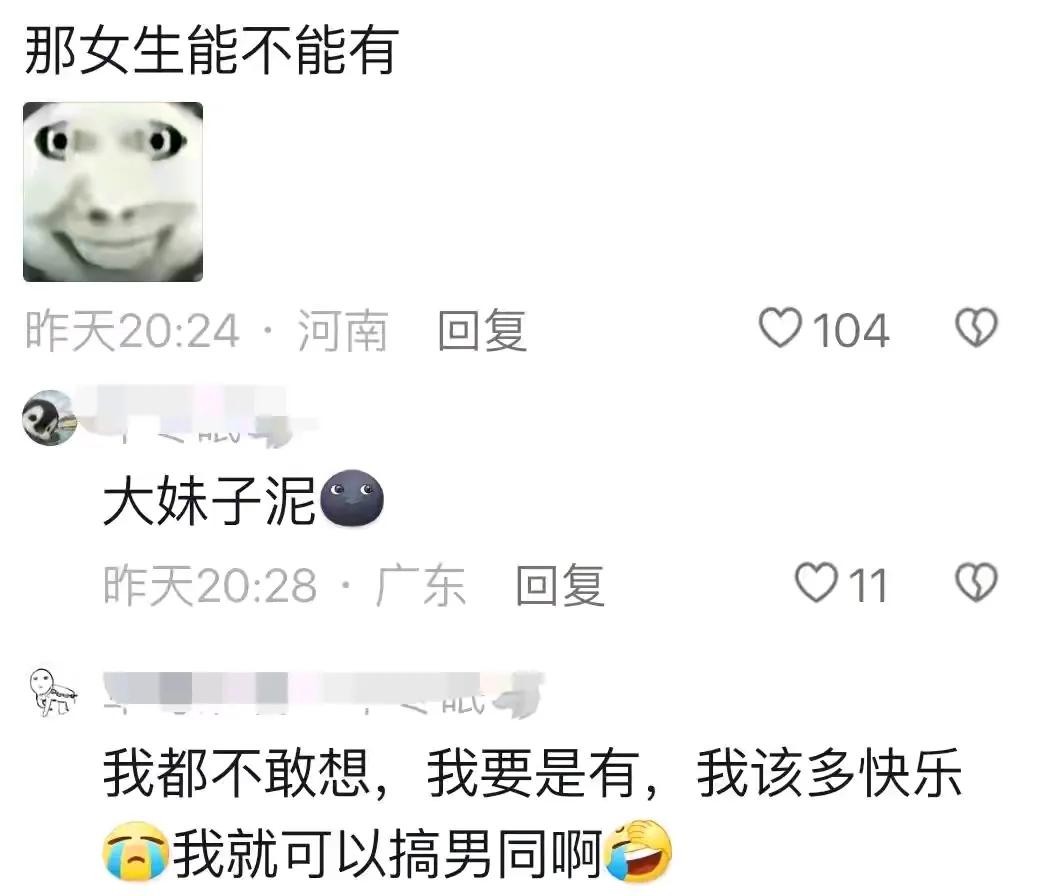The width and height of the screenshot is (1054, 896).
Task: Select the reply text 大妹子泥
Action: [x=210, y=501]
